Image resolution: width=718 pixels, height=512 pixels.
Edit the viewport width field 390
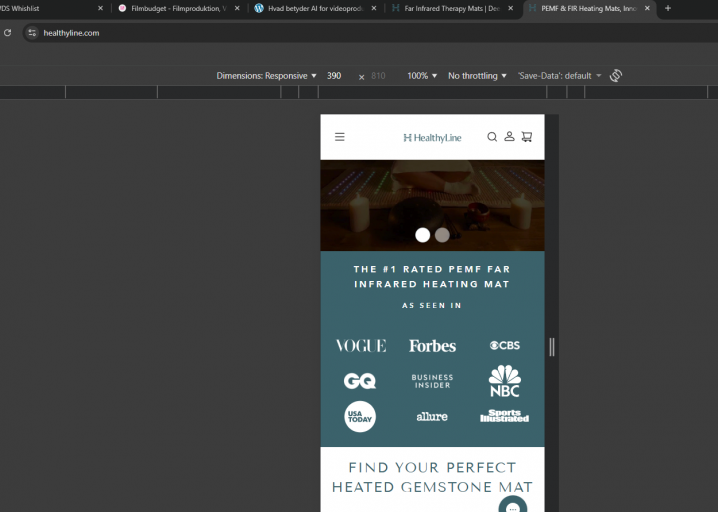(x=334, y=76)
